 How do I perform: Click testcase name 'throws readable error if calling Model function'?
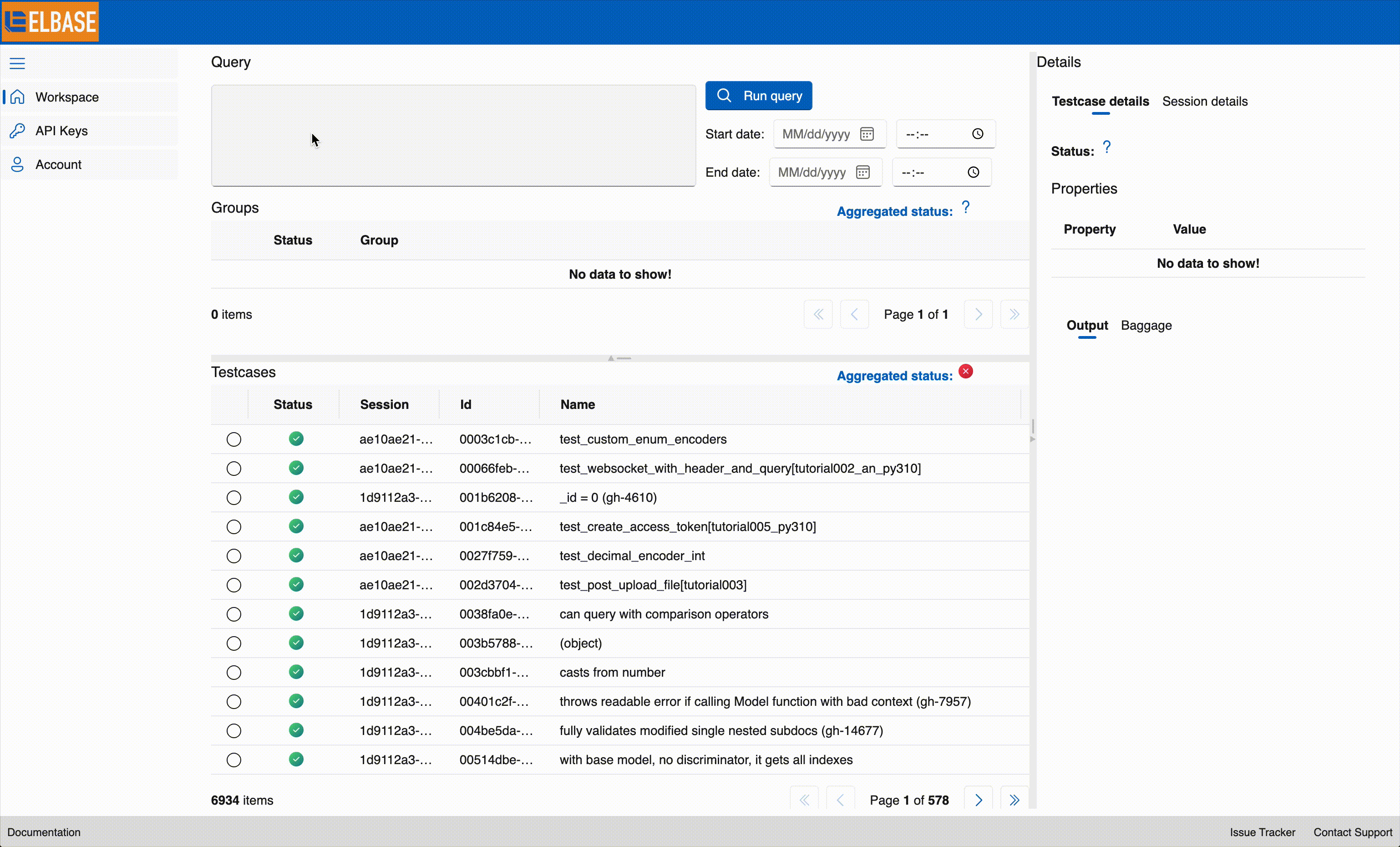pyautogui.click(x=765, y=701)
